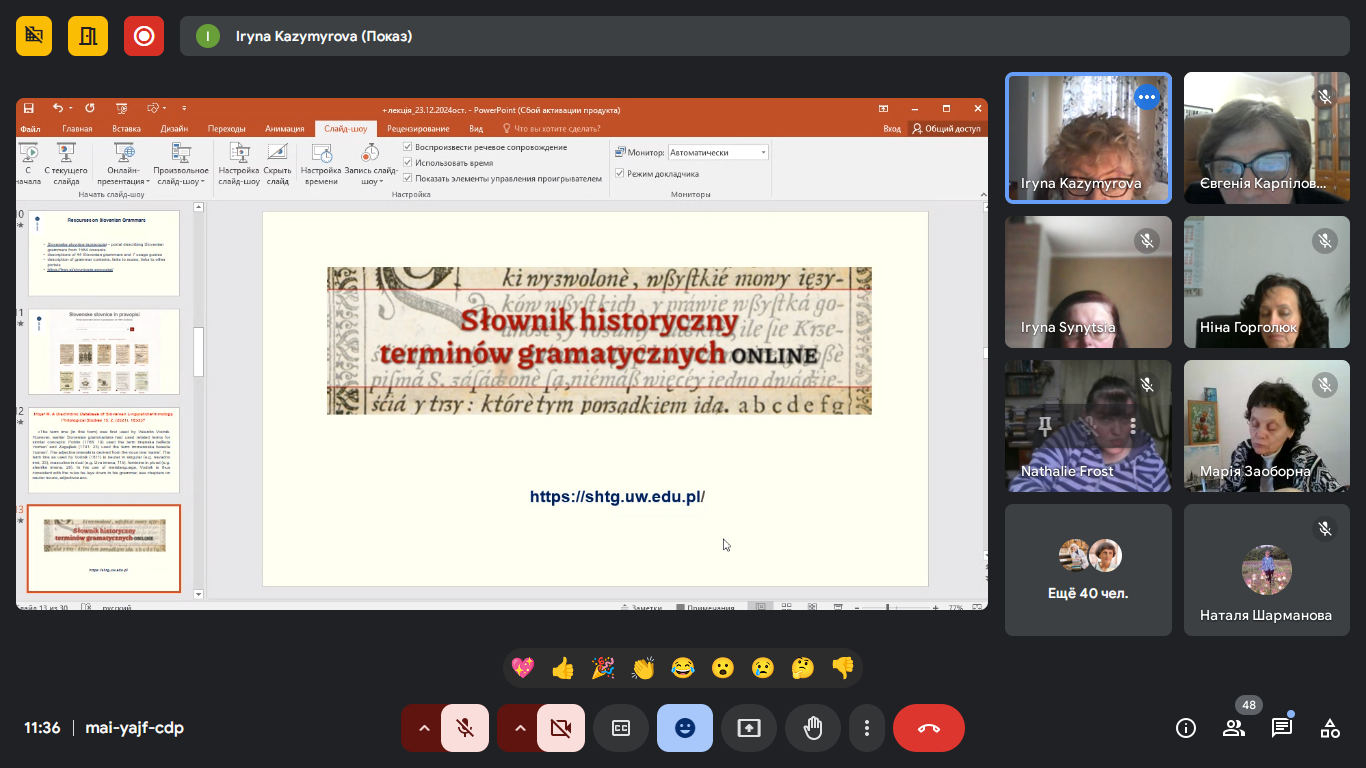Send the sparkling heart reaction
Screen dimensions: 1366x768
(x=523, y=668)
